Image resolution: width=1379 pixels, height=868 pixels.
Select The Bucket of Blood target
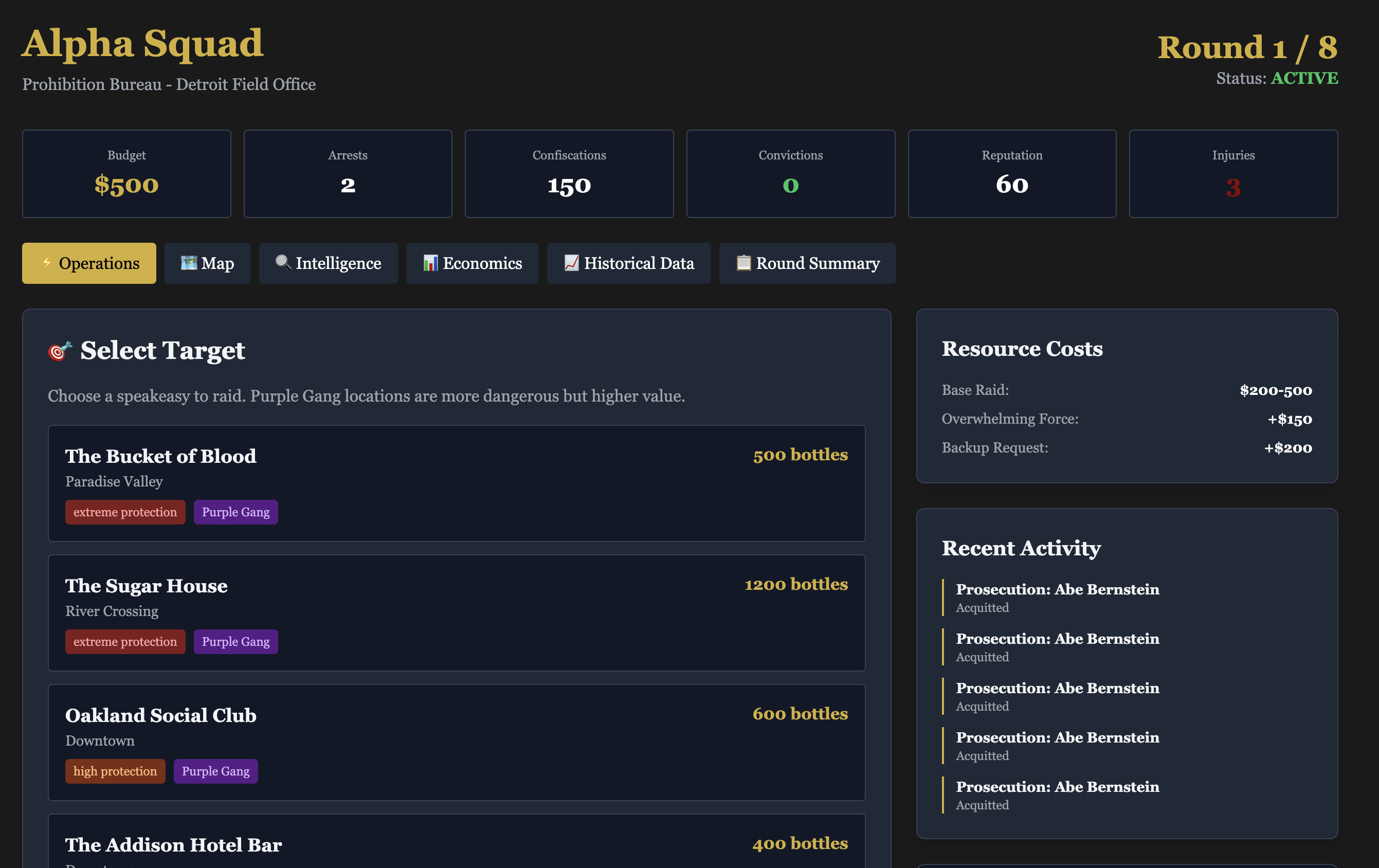[456, 483]
